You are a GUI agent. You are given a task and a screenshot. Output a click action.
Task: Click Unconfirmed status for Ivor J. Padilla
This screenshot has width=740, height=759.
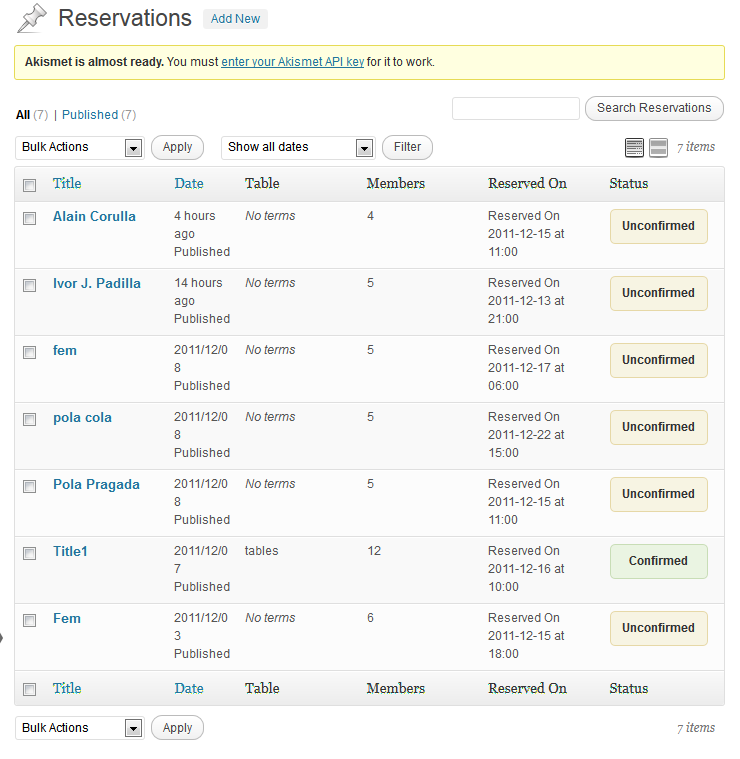(658, 293)
